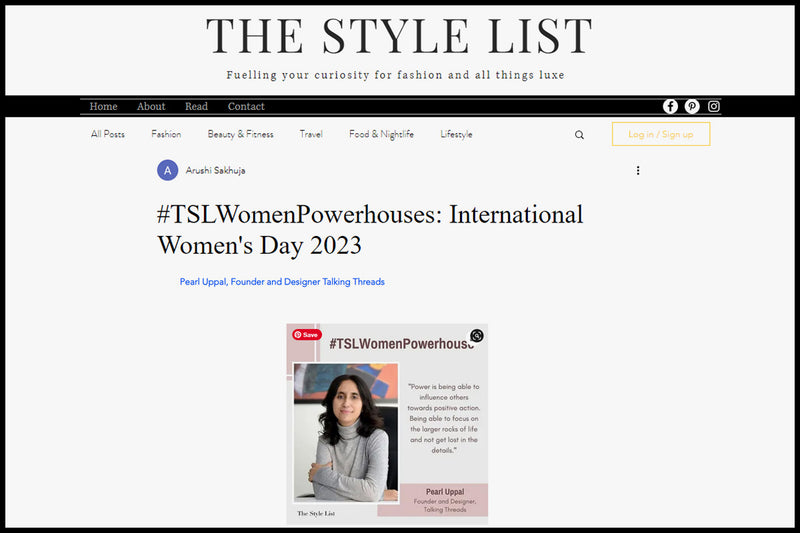Click the #TSLWomenPowerhouses post headline
The height and width of the screenshot is (533, 800).
pos(370,230)
